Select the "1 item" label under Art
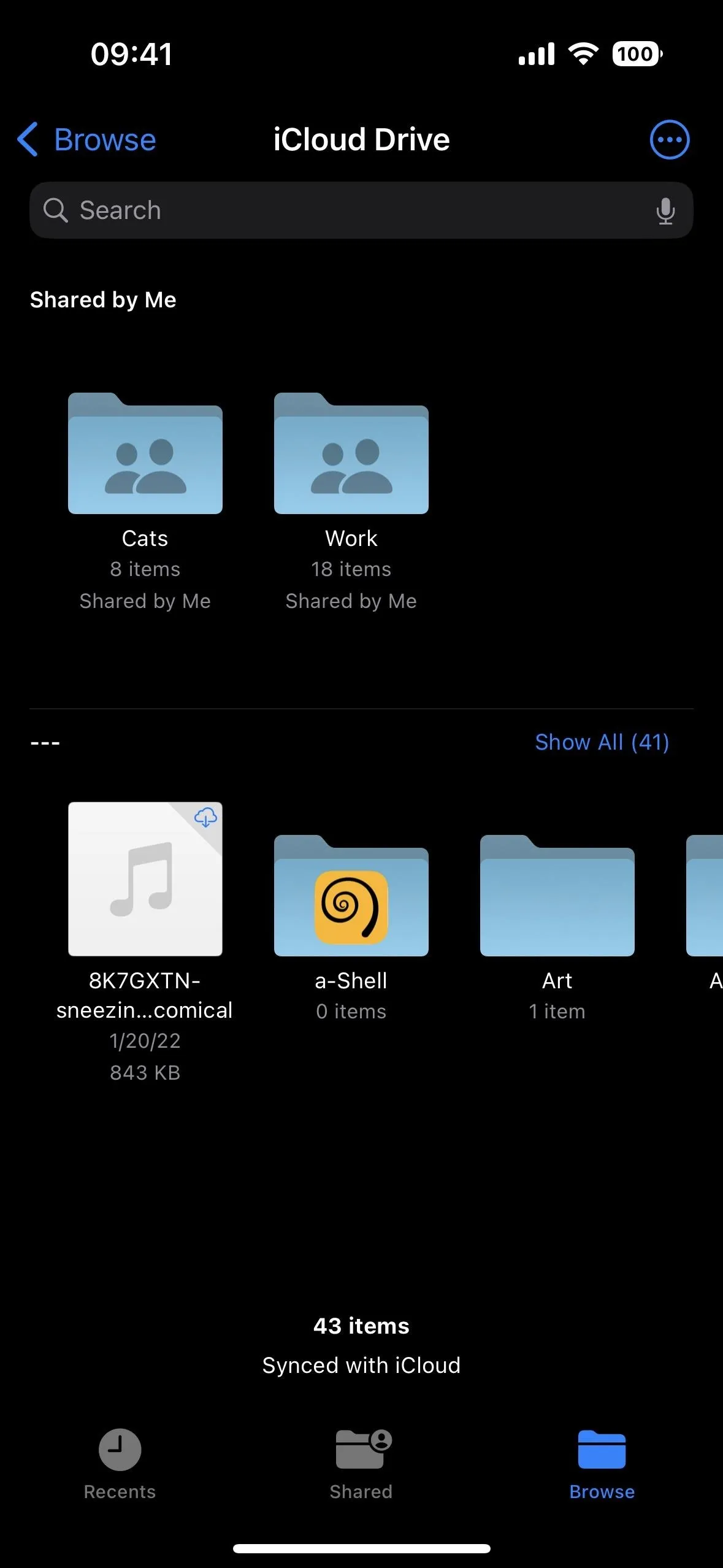The height and width of the screenshot is (1568, 723). [x=557, y=1012]
